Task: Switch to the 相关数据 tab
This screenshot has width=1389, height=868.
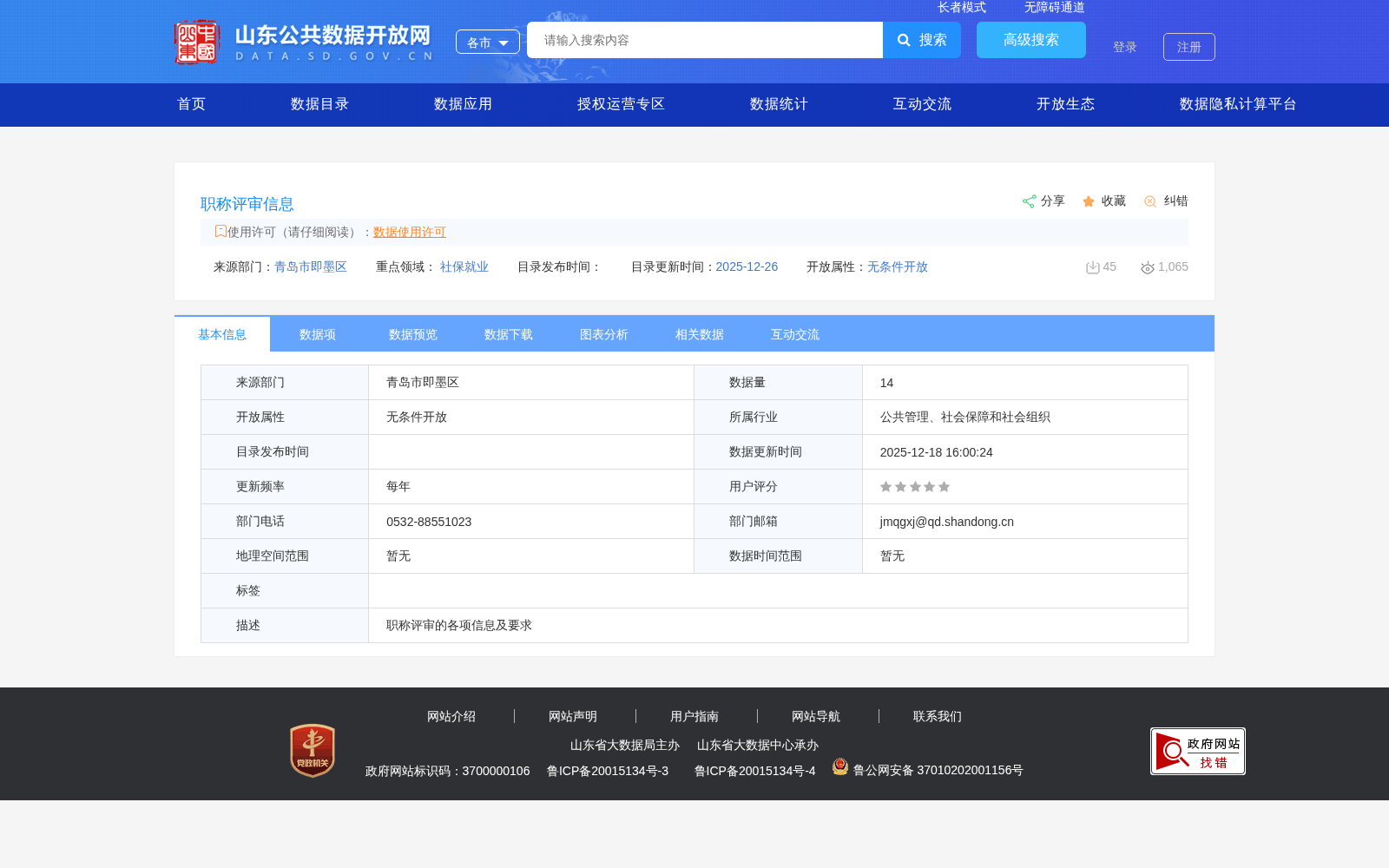Action: tap(700, 334)
